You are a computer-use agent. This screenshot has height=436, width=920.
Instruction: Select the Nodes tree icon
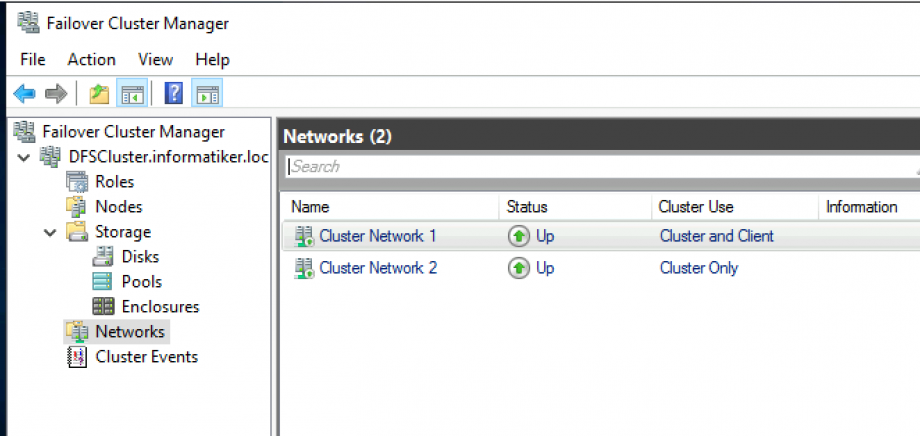[x=76, y=207]
